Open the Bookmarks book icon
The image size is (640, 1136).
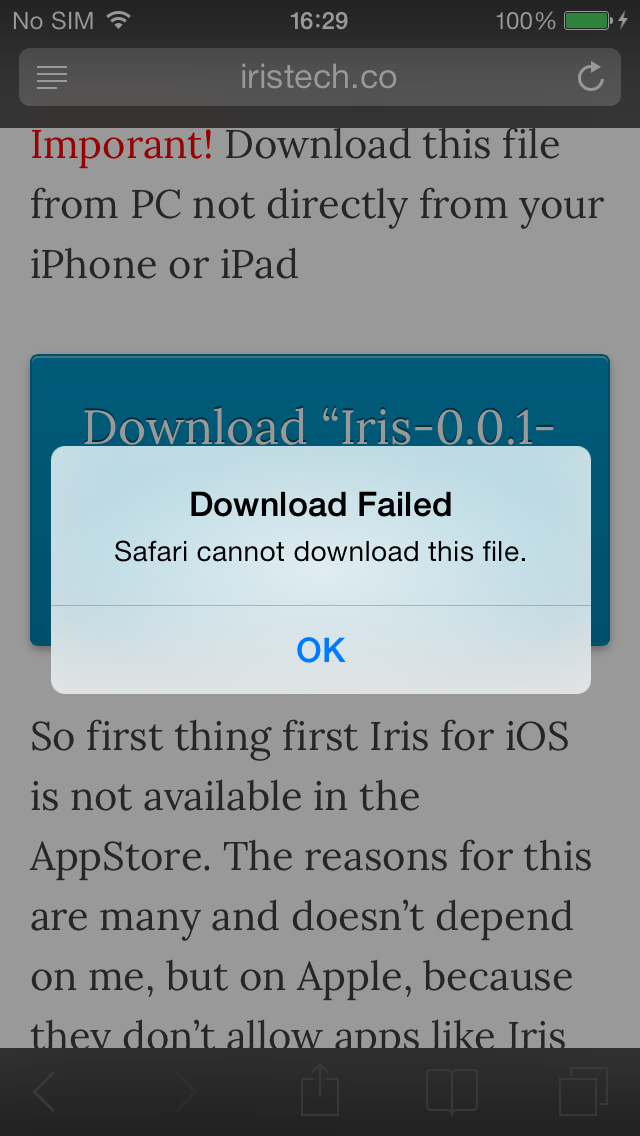pyautogui.click(x=452, y=1091)
